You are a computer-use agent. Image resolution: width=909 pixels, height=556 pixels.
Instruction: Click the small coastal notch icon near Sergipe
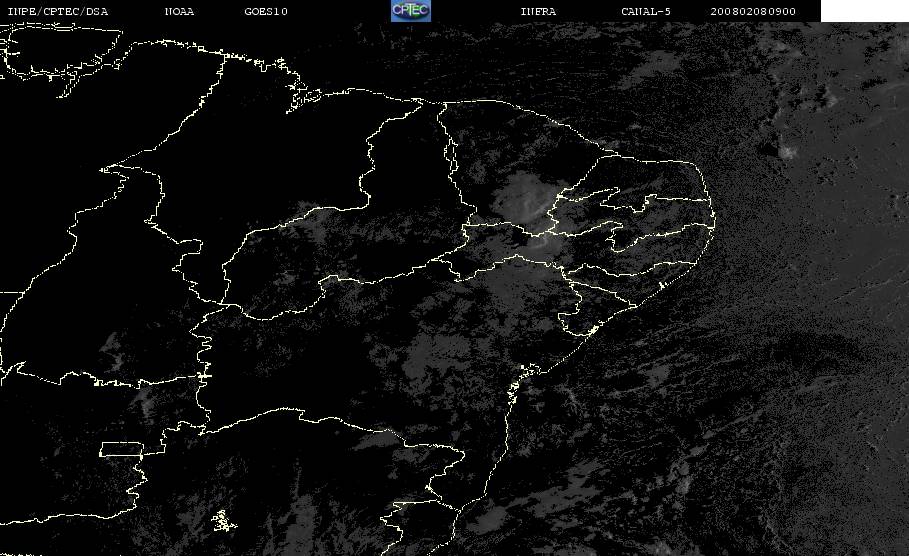pyautogui.click(x=592, y=330)
